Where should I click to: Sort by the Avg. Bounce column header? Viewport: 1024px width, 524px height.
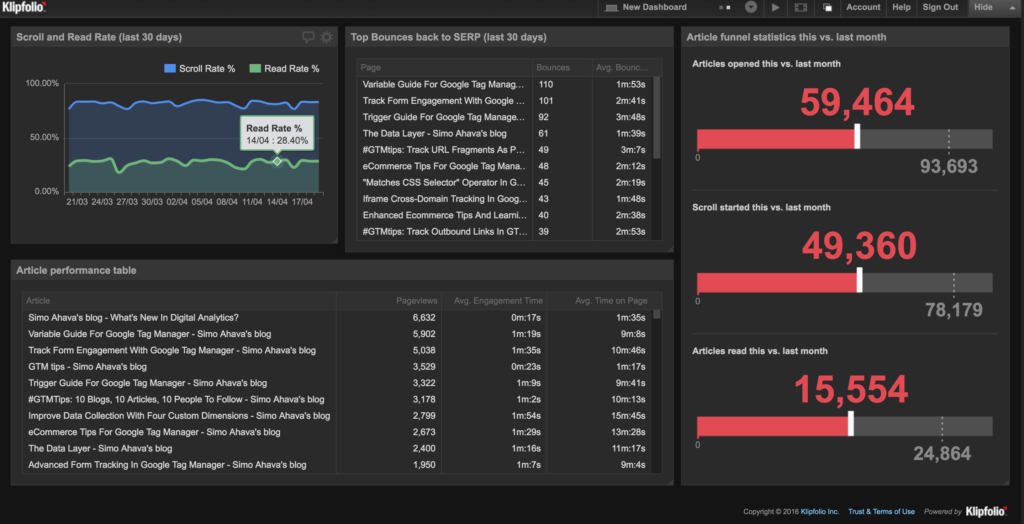[x=622, y=67]
